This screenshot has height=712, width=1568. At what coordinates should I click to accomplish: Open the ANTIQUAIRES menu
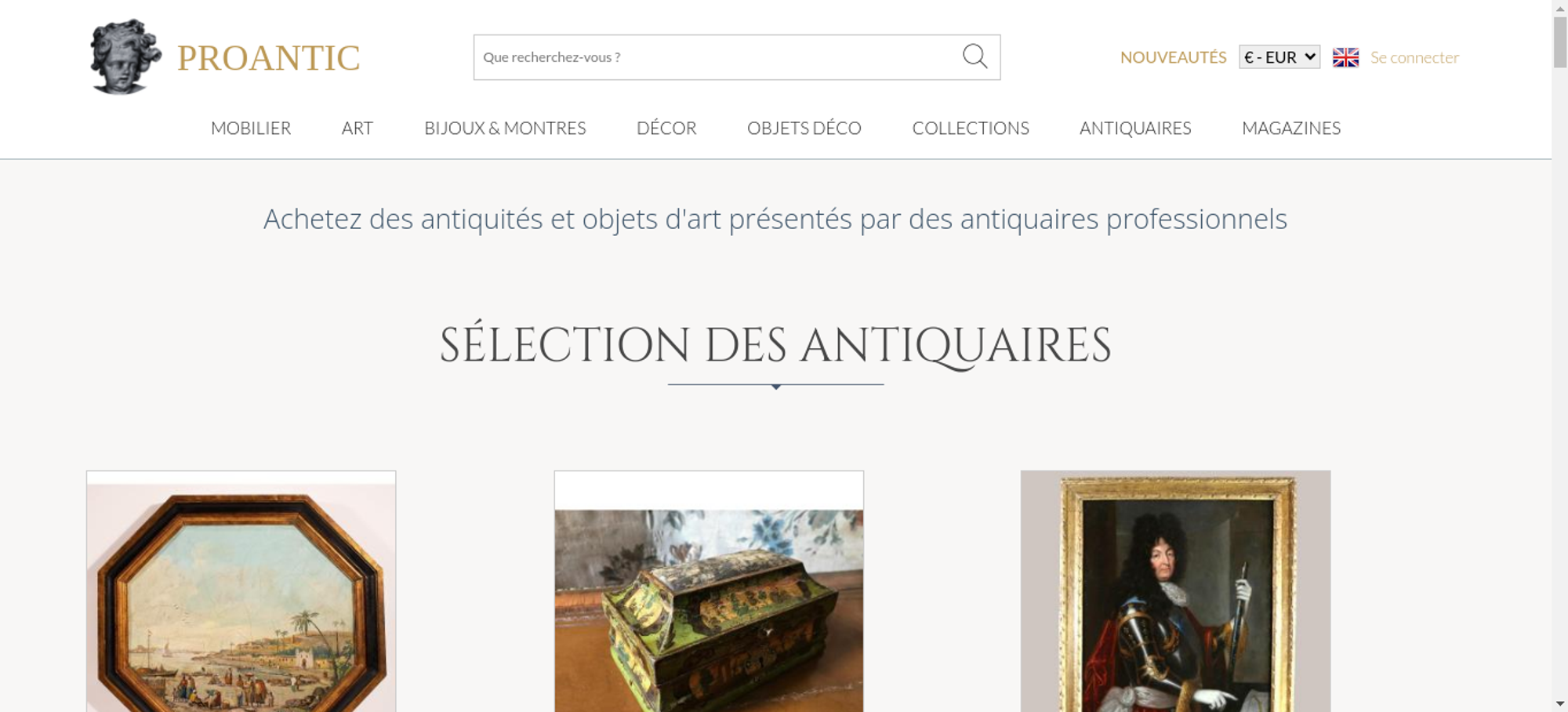pyautogui.click(x=1135, y=128)
